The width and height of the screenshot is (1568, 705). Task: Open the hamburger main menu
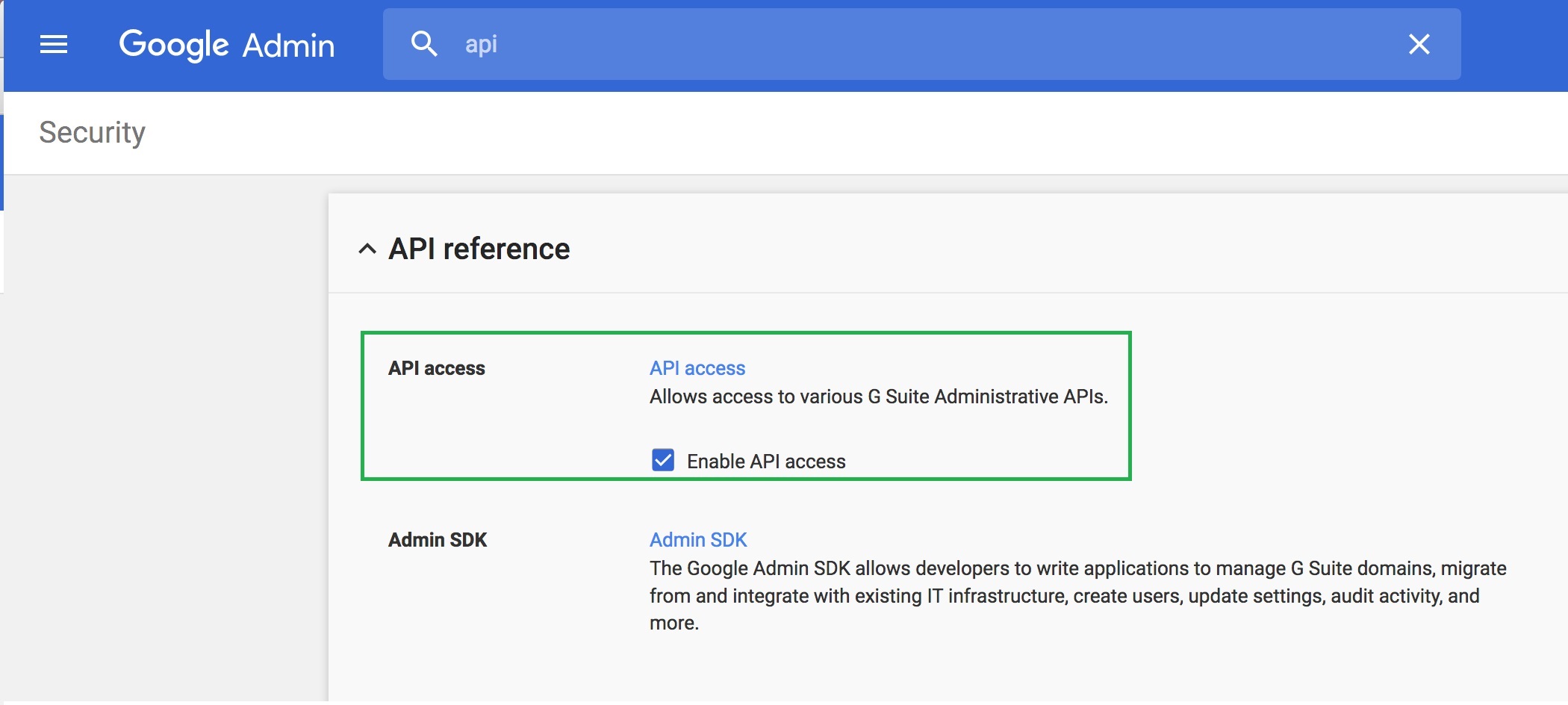click(x=54, y=45)
